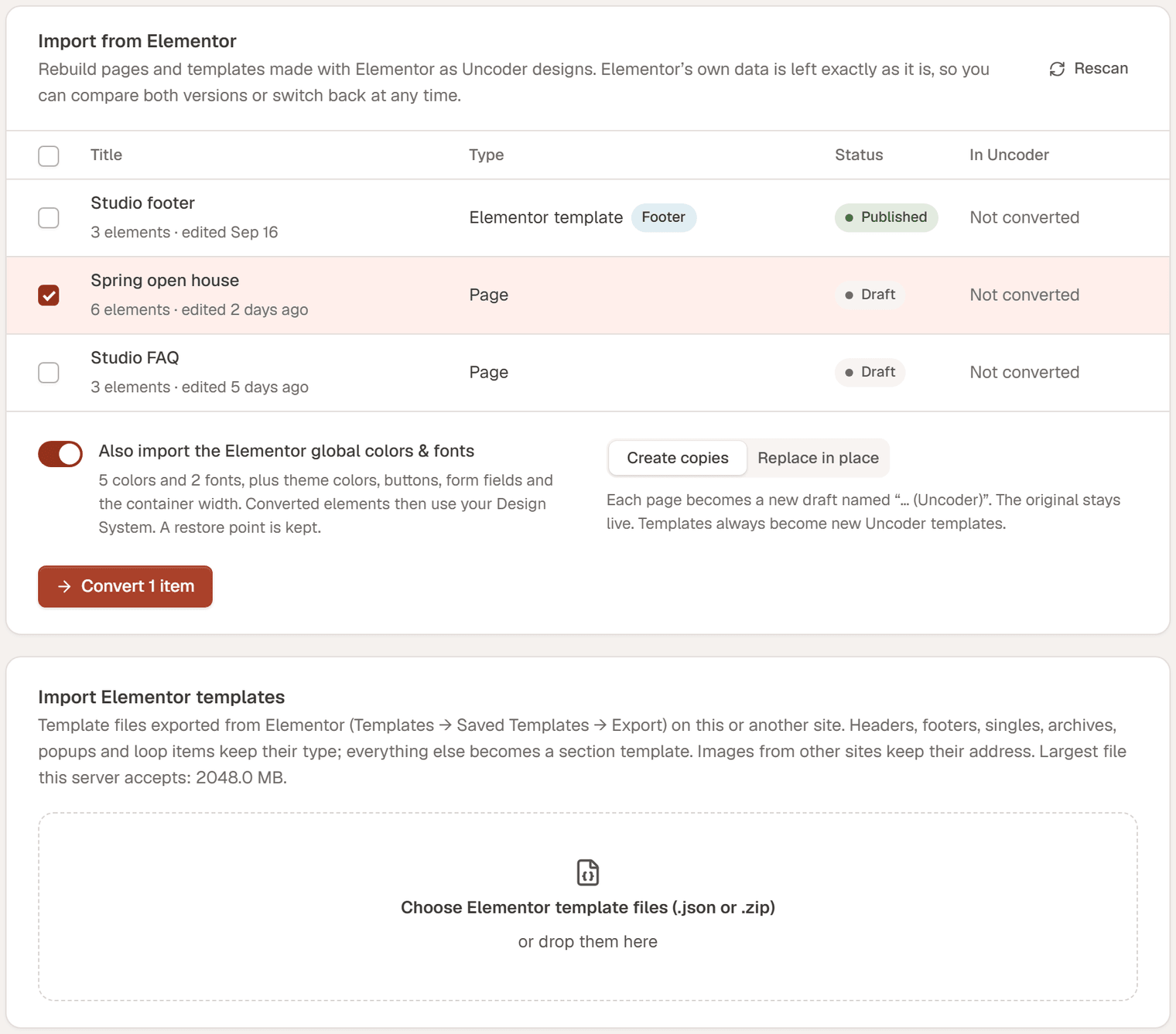Click the Import Elementor templates heading

162,697
